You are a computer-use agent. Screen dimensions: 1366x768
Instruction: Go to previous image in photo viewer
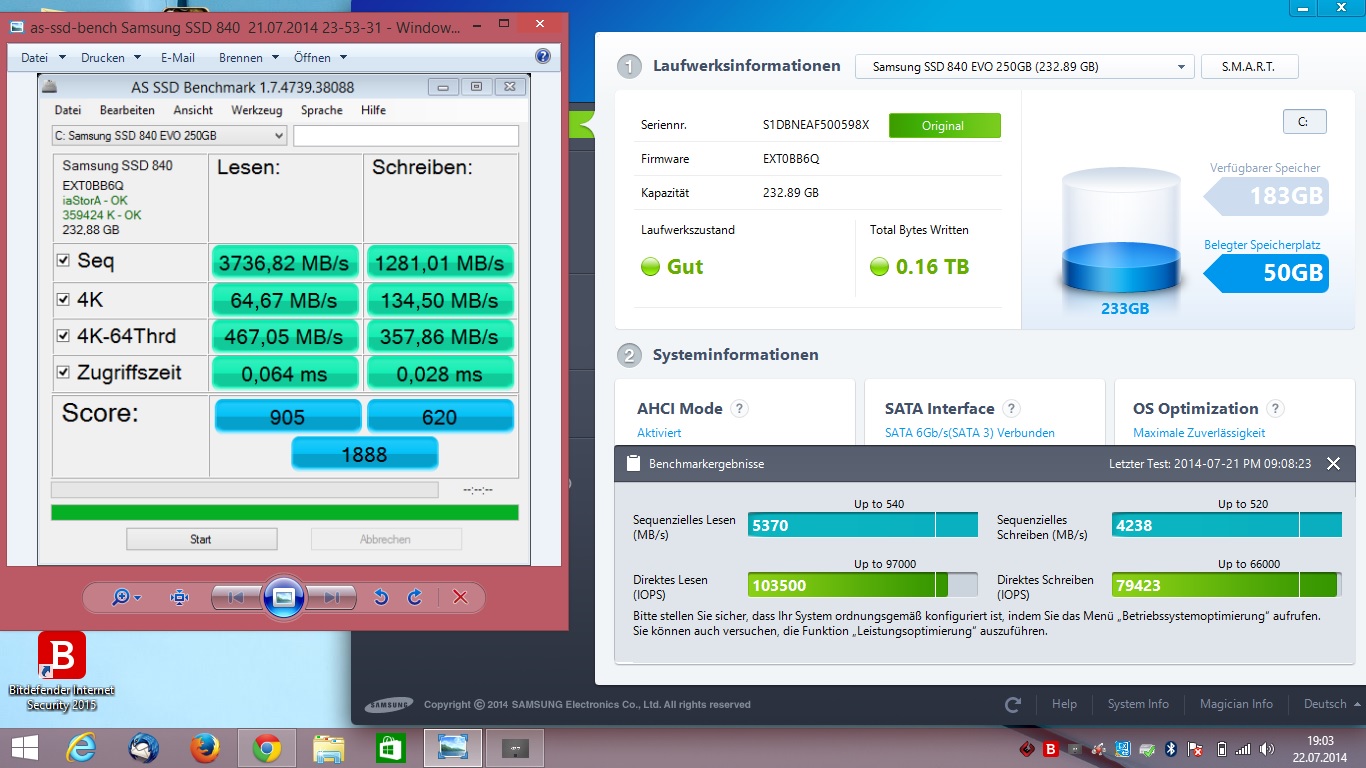[235, 597]
